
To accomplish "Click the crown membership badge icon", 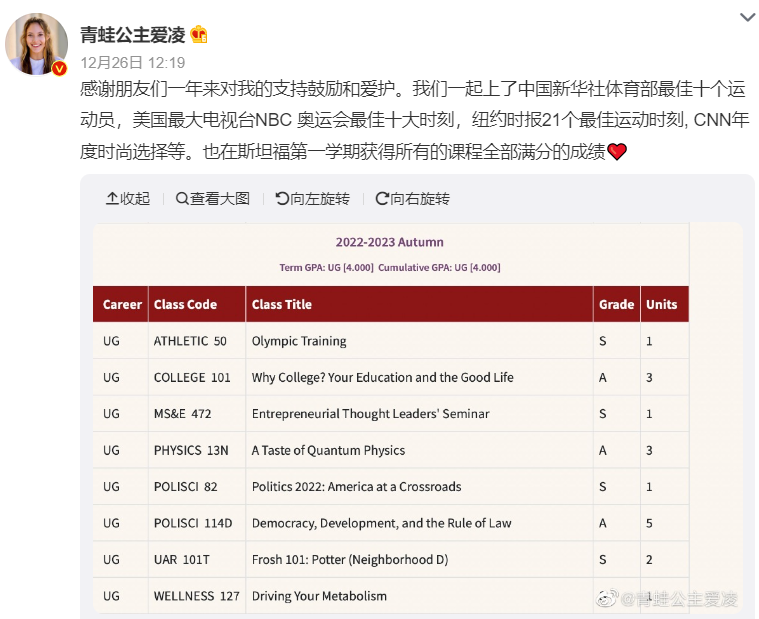I will (199, 35).
